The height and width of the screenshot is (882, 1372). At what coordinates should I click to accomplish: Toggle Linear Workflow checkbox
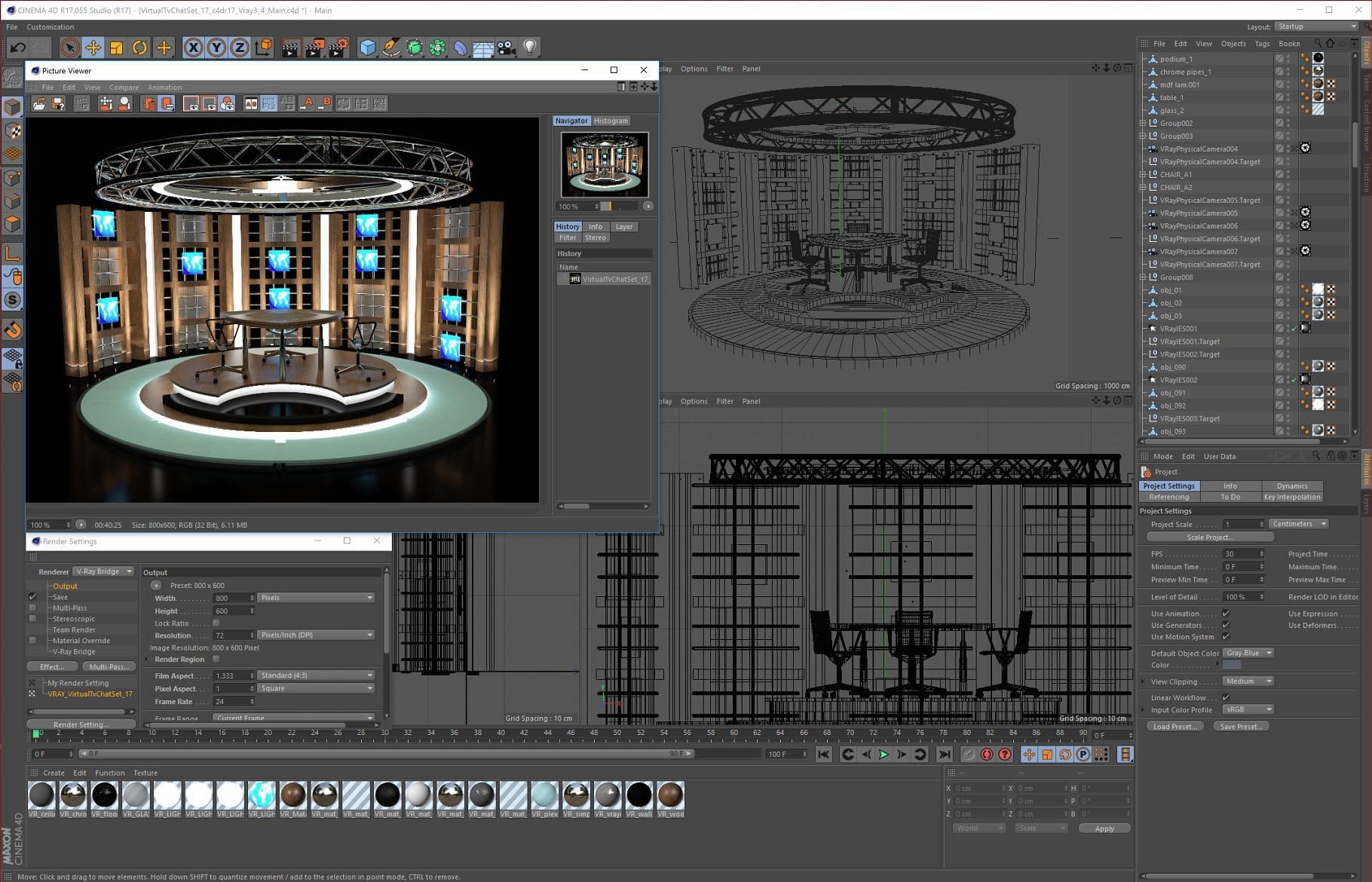click(1226, 697)
